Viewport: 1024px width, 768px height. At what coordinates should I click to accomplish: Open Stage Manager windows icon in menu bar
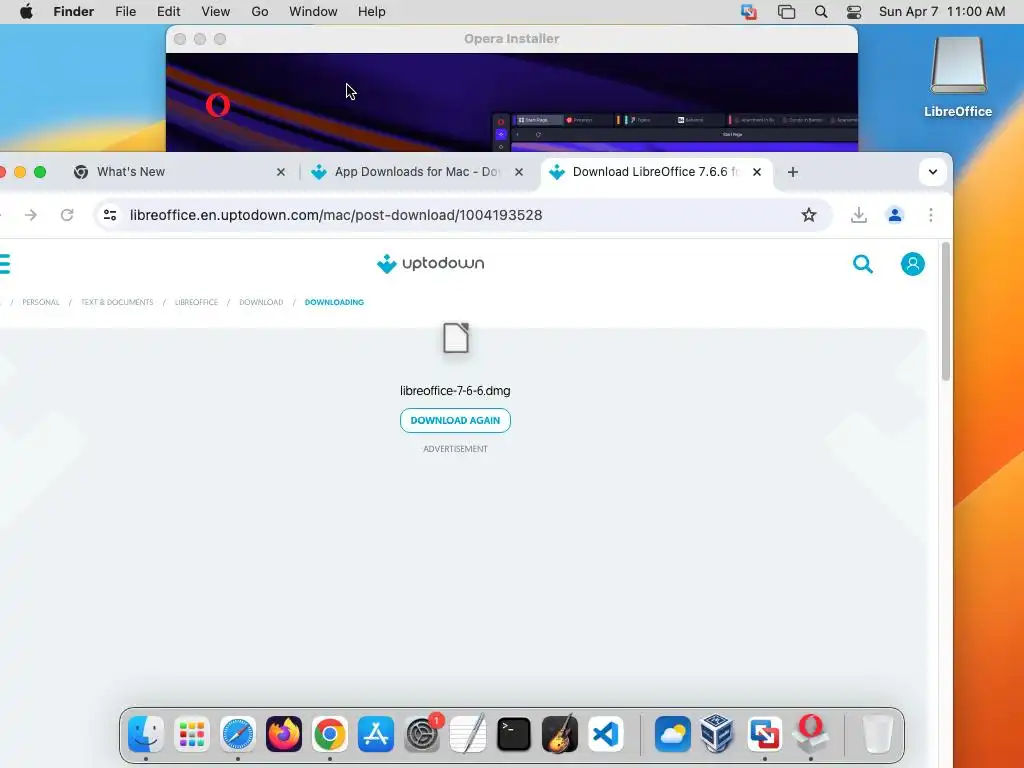click(786, 12)
